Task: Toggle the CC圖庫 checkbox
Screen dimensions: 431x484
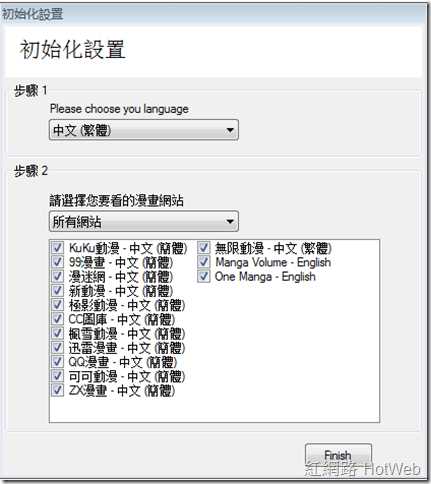Action: [x=57, y=319]
